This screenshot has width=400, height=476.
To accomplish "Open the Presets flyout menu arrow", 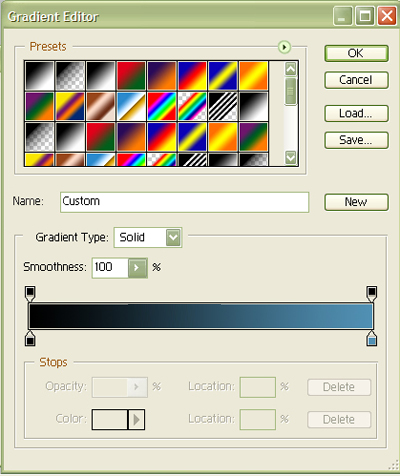I will (284, 47).
